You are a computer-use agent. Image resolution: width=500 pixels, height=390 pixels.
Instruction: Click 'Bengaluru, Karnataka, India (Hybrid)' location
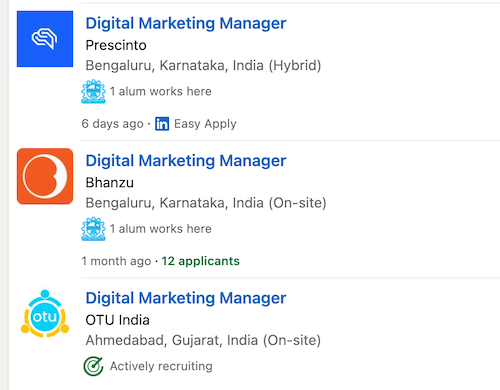tap(203, 66)
